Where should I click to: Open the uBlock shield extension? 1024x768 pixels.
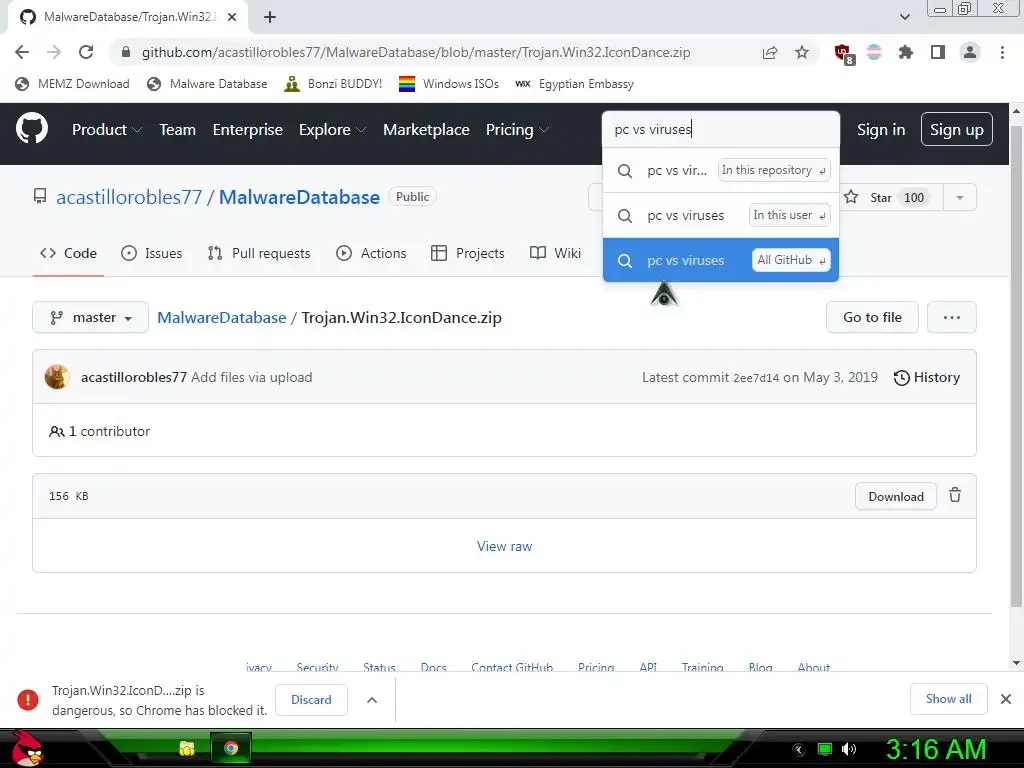pyautogui.click(x=843, y=54)
